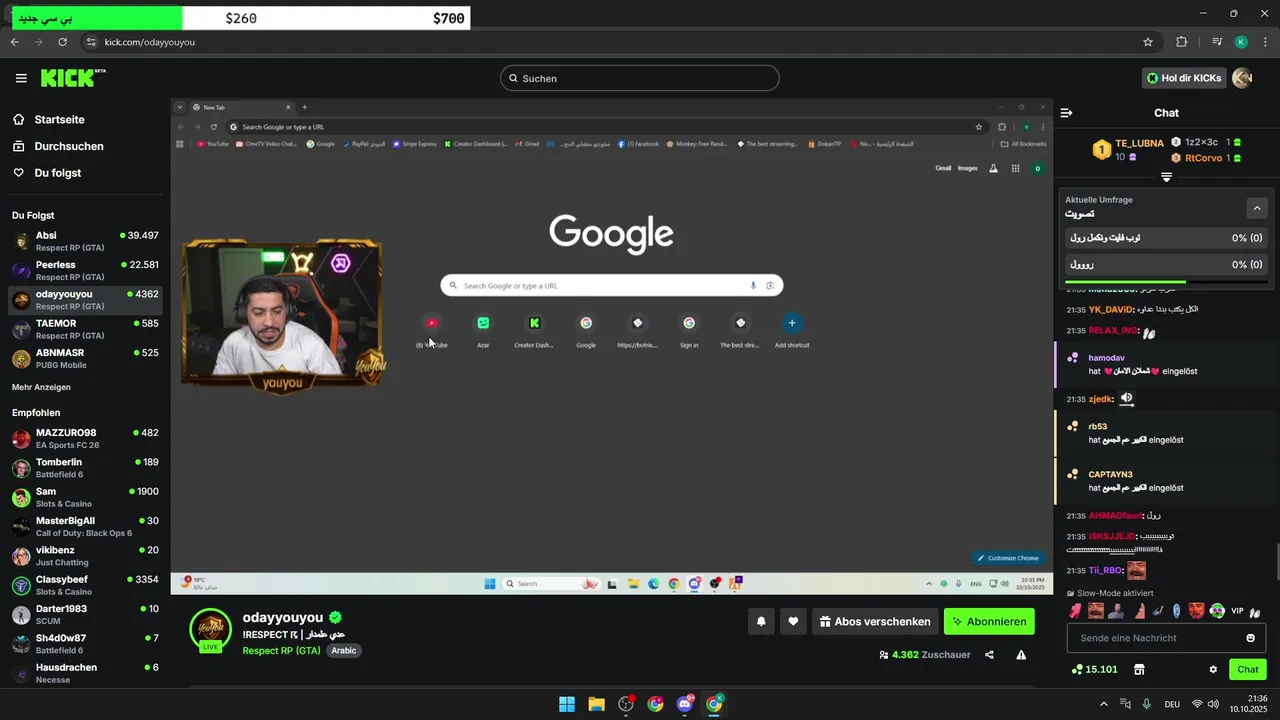Click the notification bell for odayyouyou

[x=761, y=622]
